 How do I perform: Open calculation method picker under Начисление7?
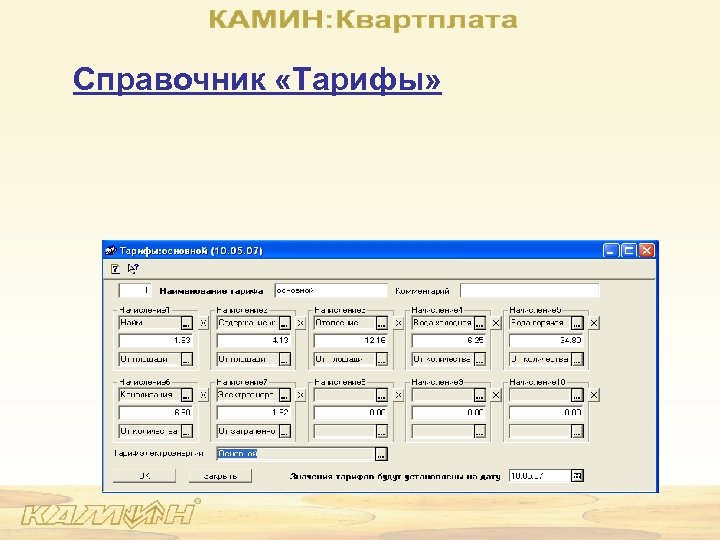coord(285,431)
